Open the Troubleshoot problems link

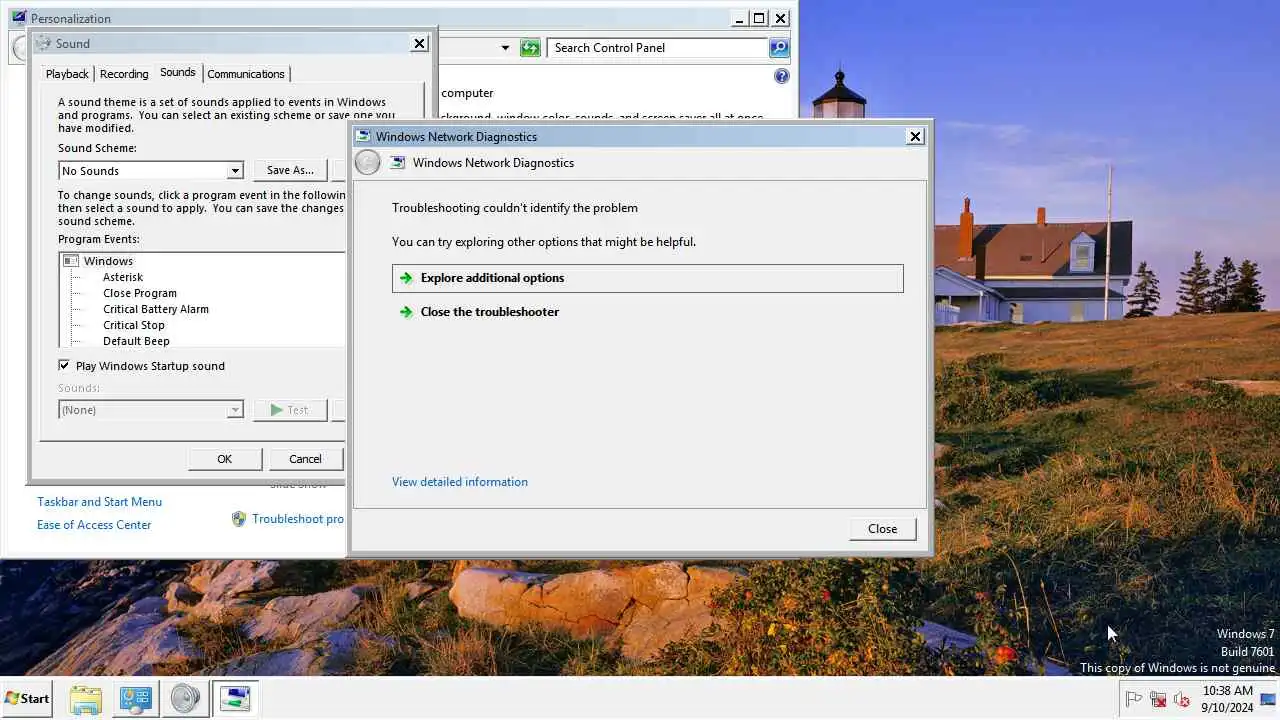click(298, 519)
